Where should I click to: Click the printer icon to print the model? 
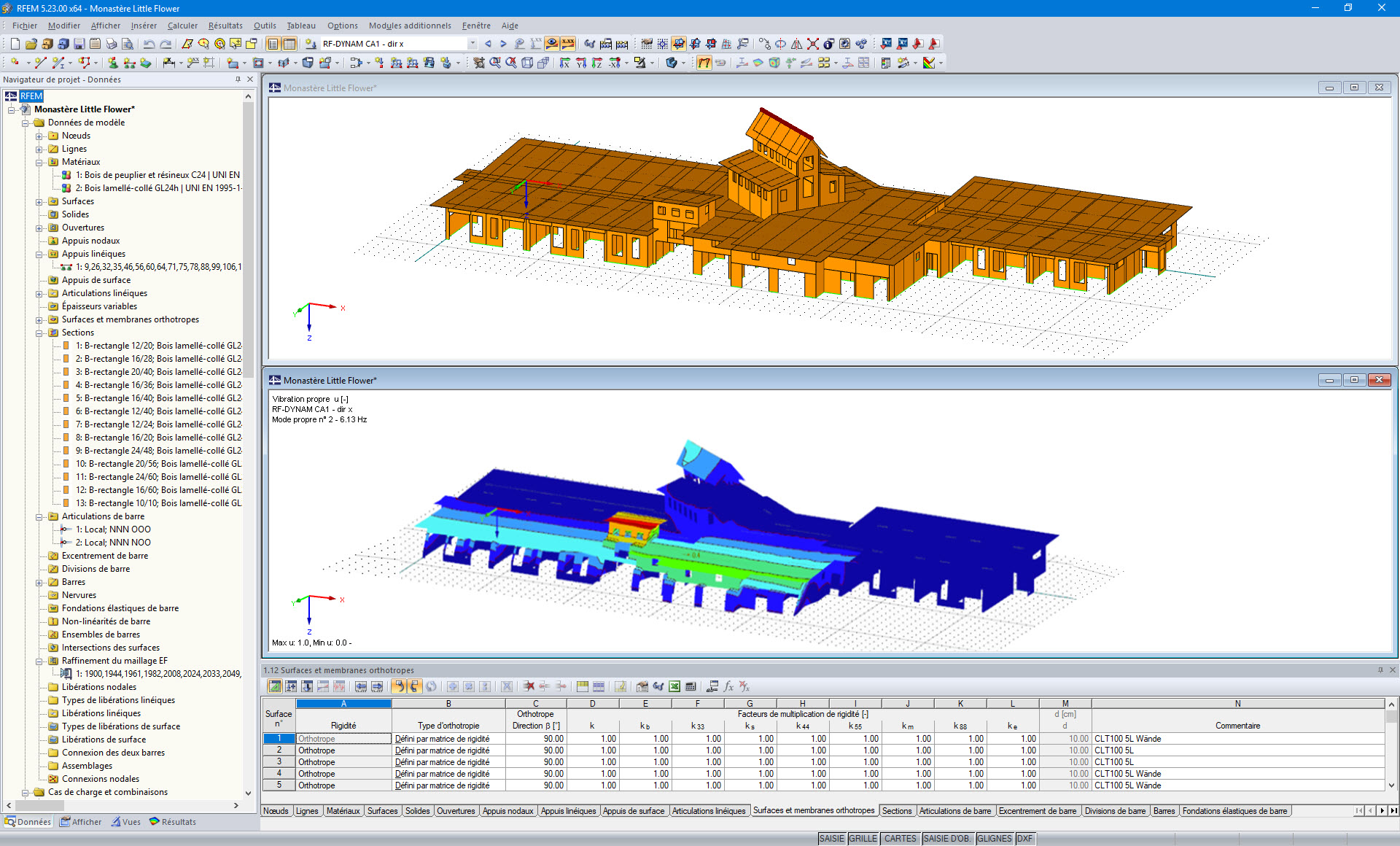click(109, 44)
